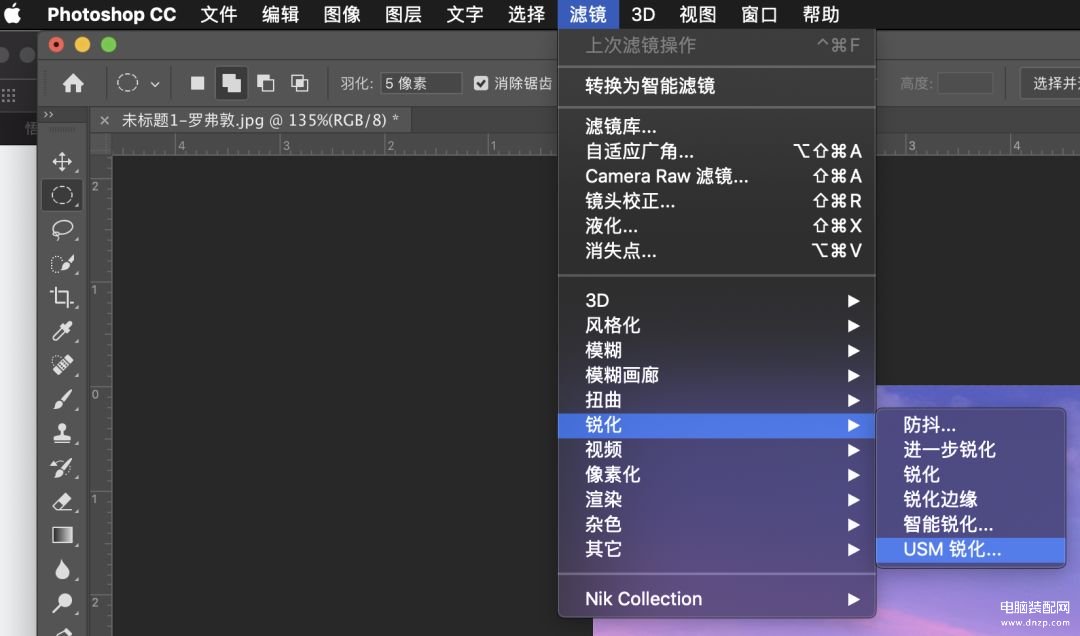Viewport: 1080px width, 636px height.
Task: Apply the 进一步锐化 filter
Action: [x=970, y=449]
